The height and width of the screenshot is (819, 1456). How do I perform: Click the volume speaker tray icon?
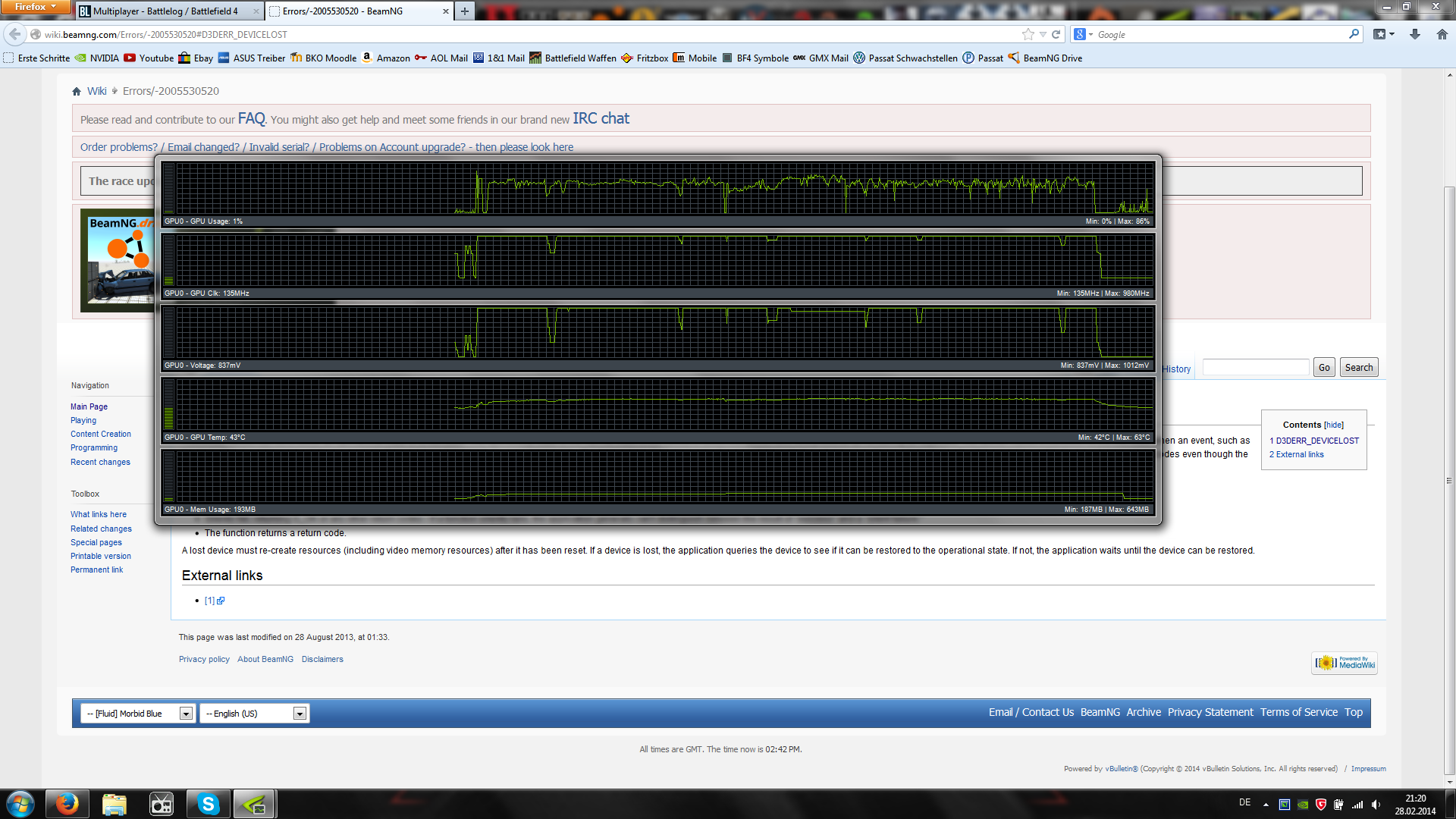1376,805
